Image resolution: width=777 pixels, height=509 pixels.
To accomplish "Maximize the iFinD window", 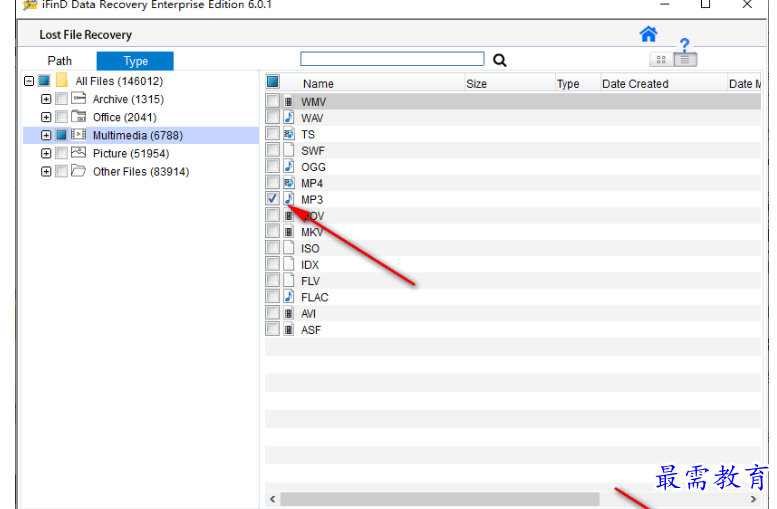I will (x=706, y=4).
